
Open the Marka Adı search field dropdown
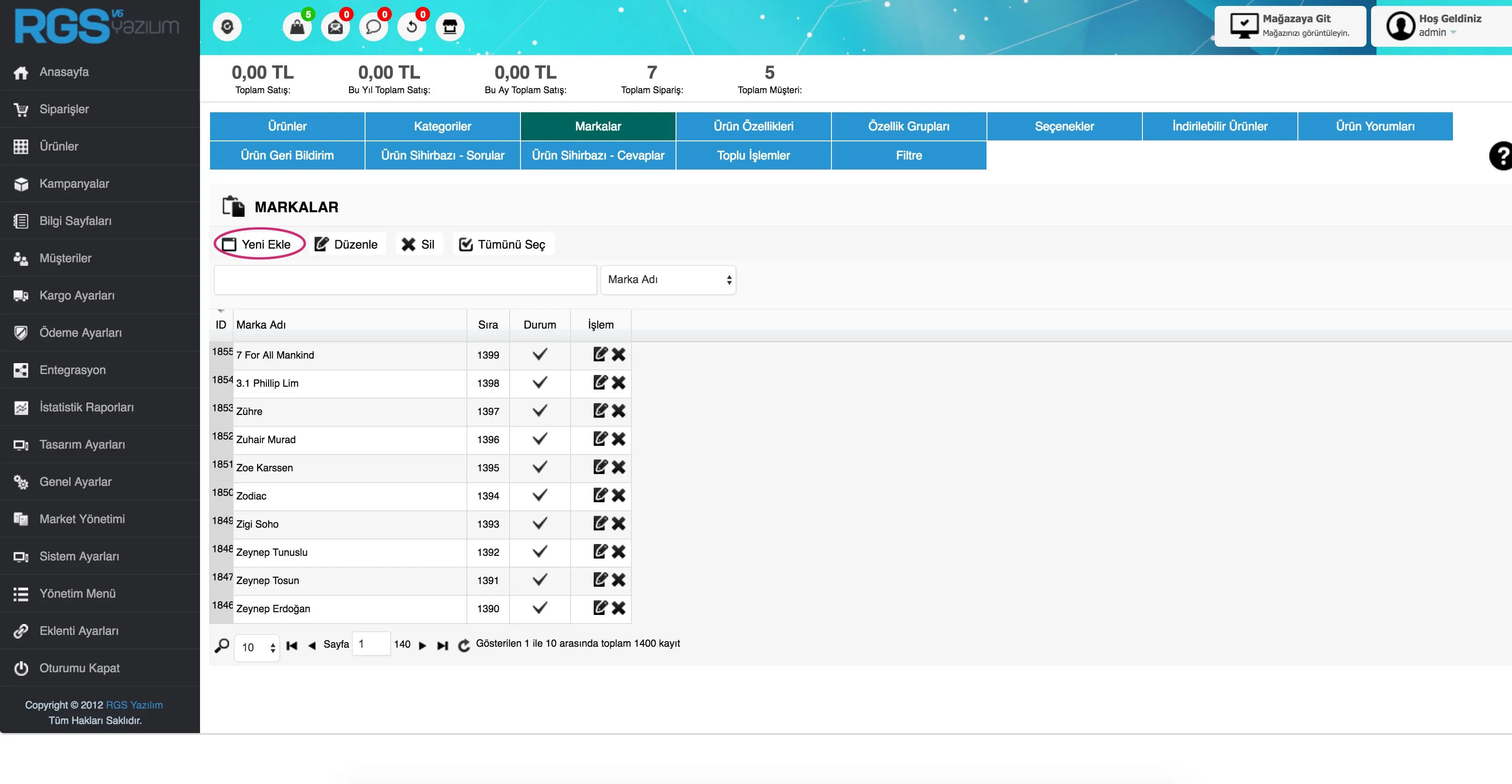668,280
